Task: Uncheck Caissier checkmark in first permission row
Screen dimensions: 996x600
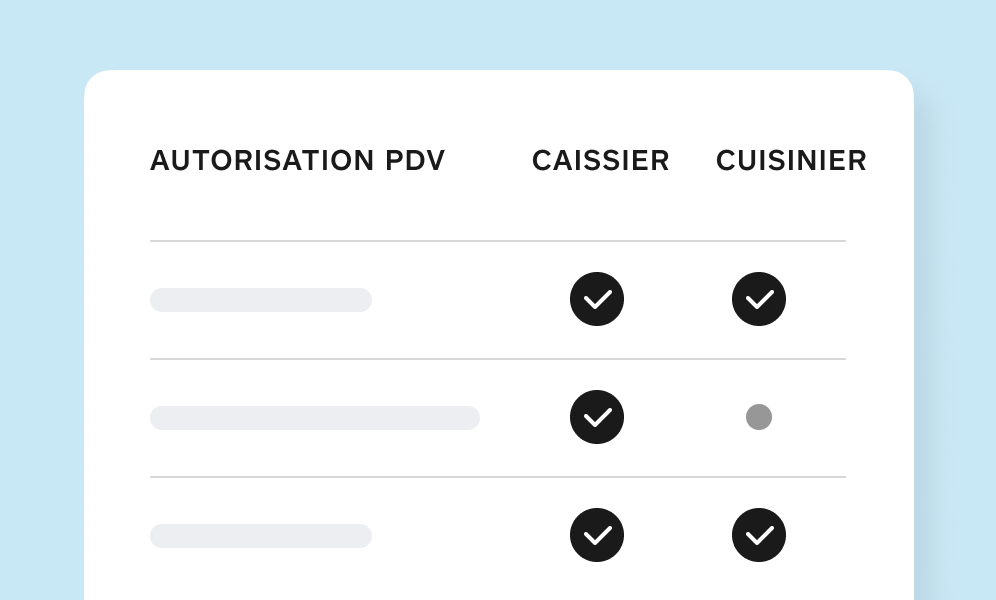Action: (597, 299)
